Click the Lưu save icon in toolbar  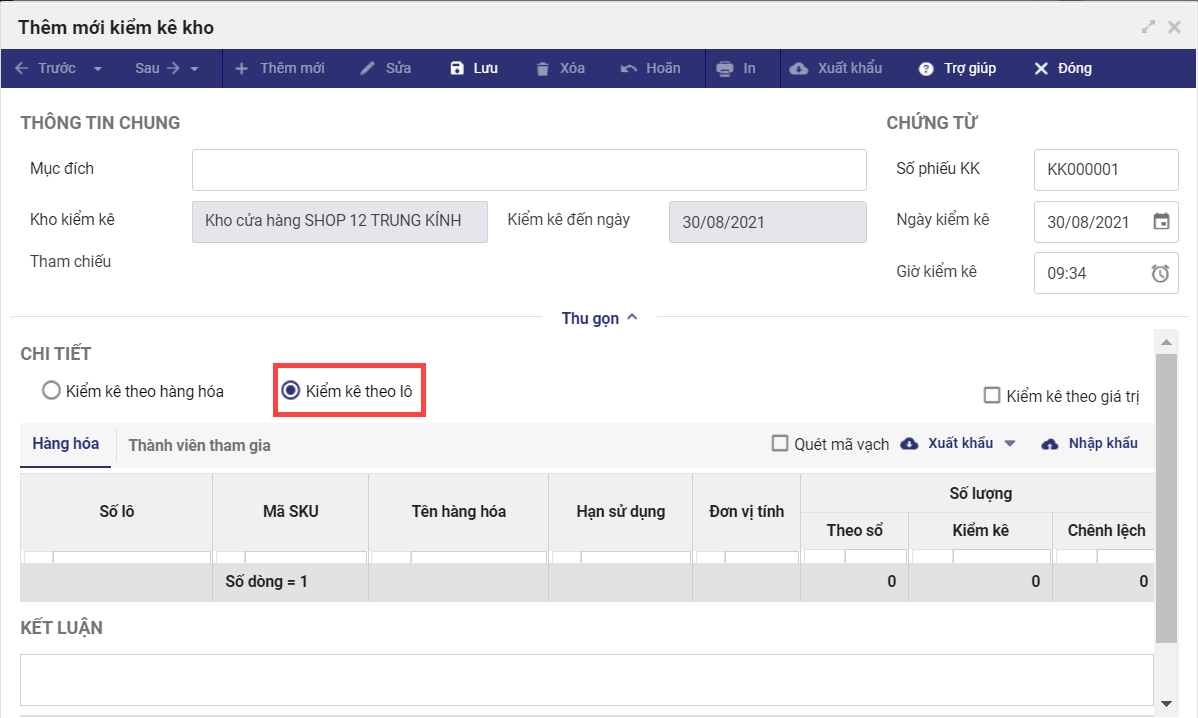click(x=457, y=69)
